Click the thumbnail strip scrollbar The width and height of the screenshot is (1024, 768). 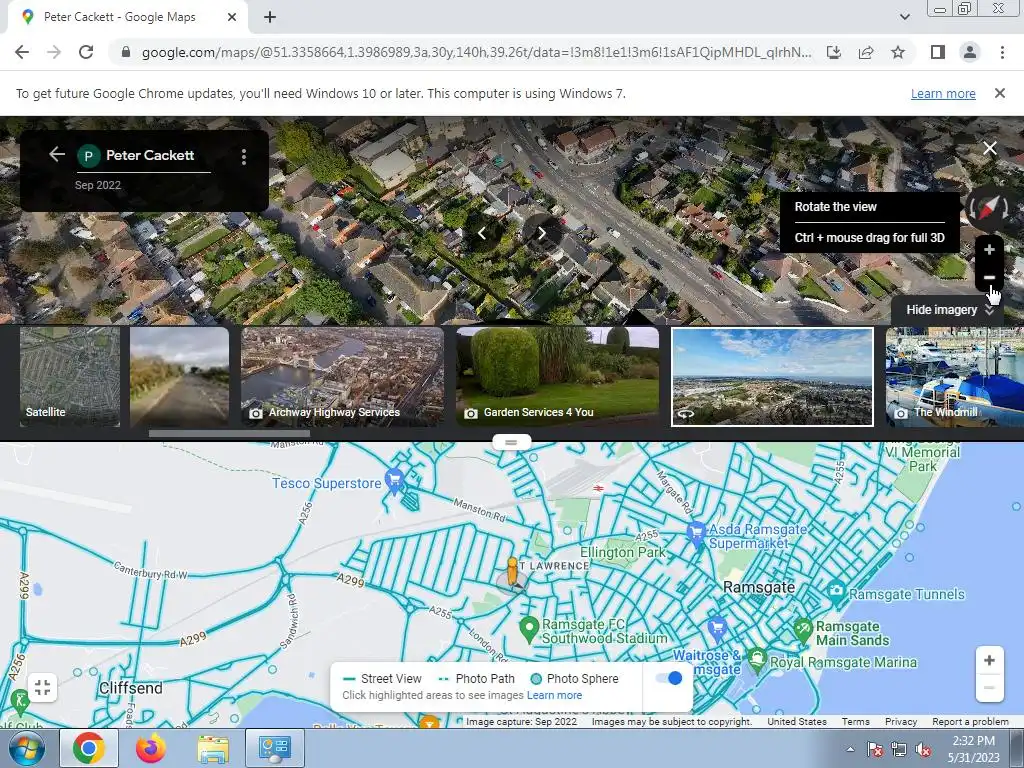click(229, 433)
